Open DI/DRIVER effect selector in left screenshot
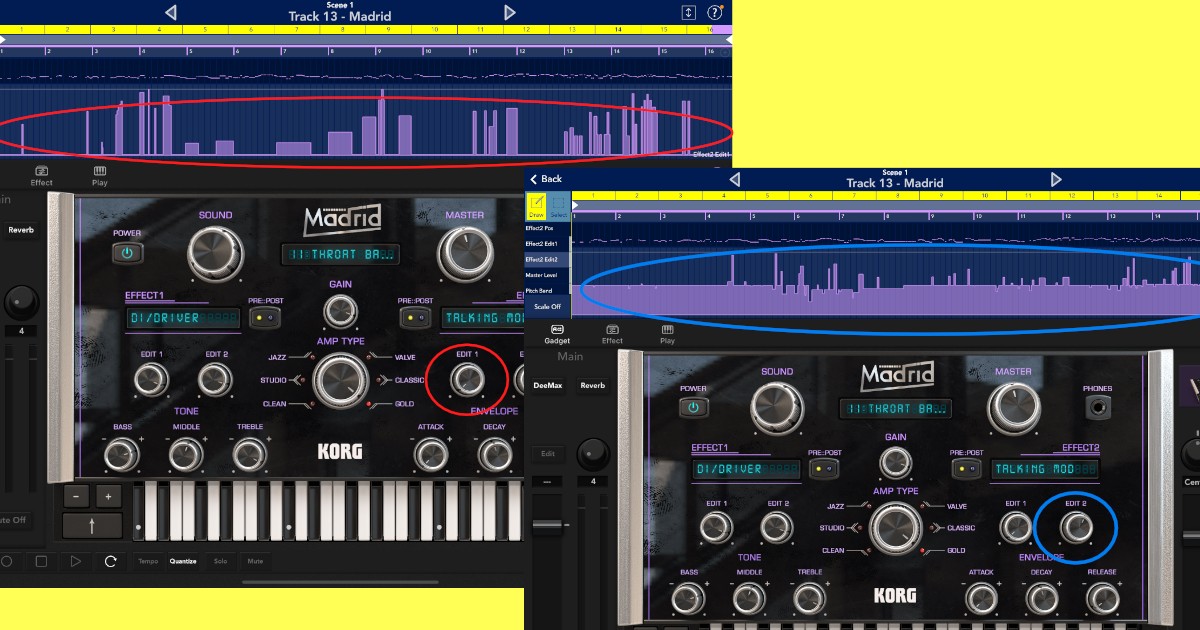The height and width of the screenshot is (630, 1200). 184,318
